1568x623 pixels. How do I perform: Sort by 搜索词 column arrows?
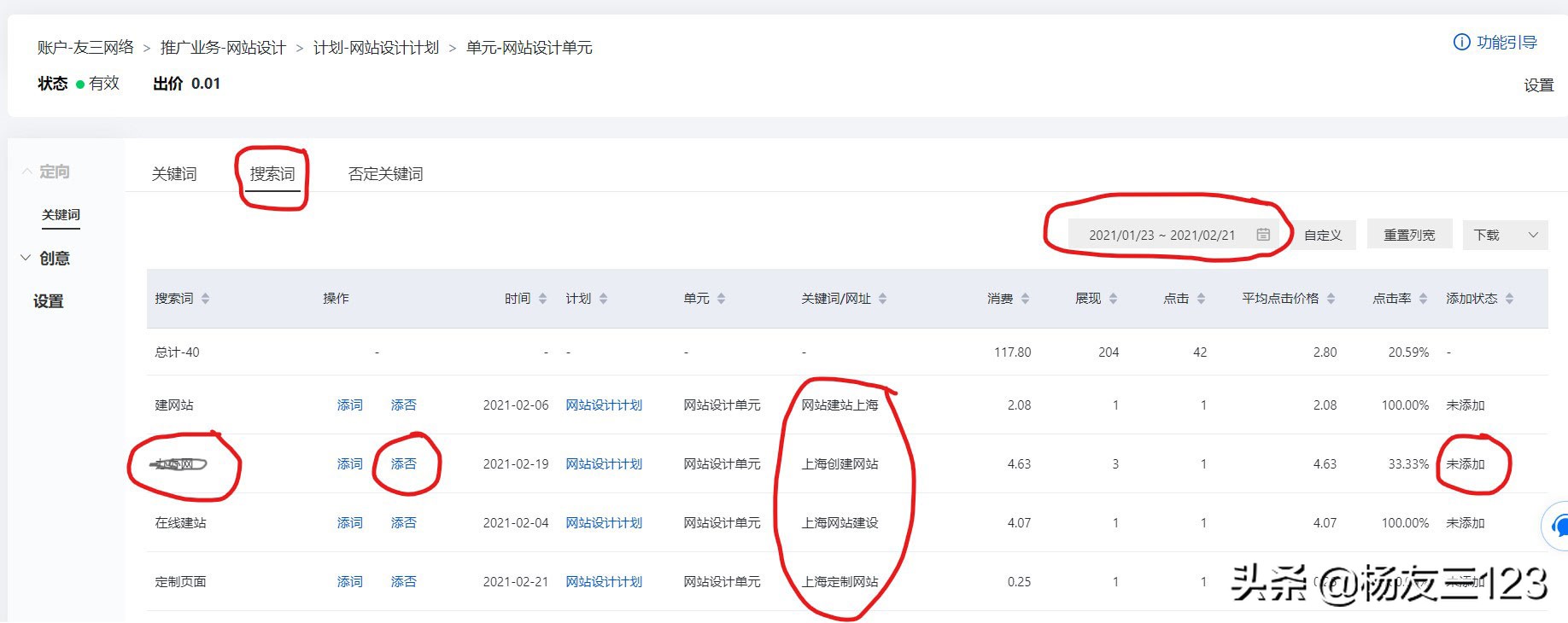click(x=205, y=299)
